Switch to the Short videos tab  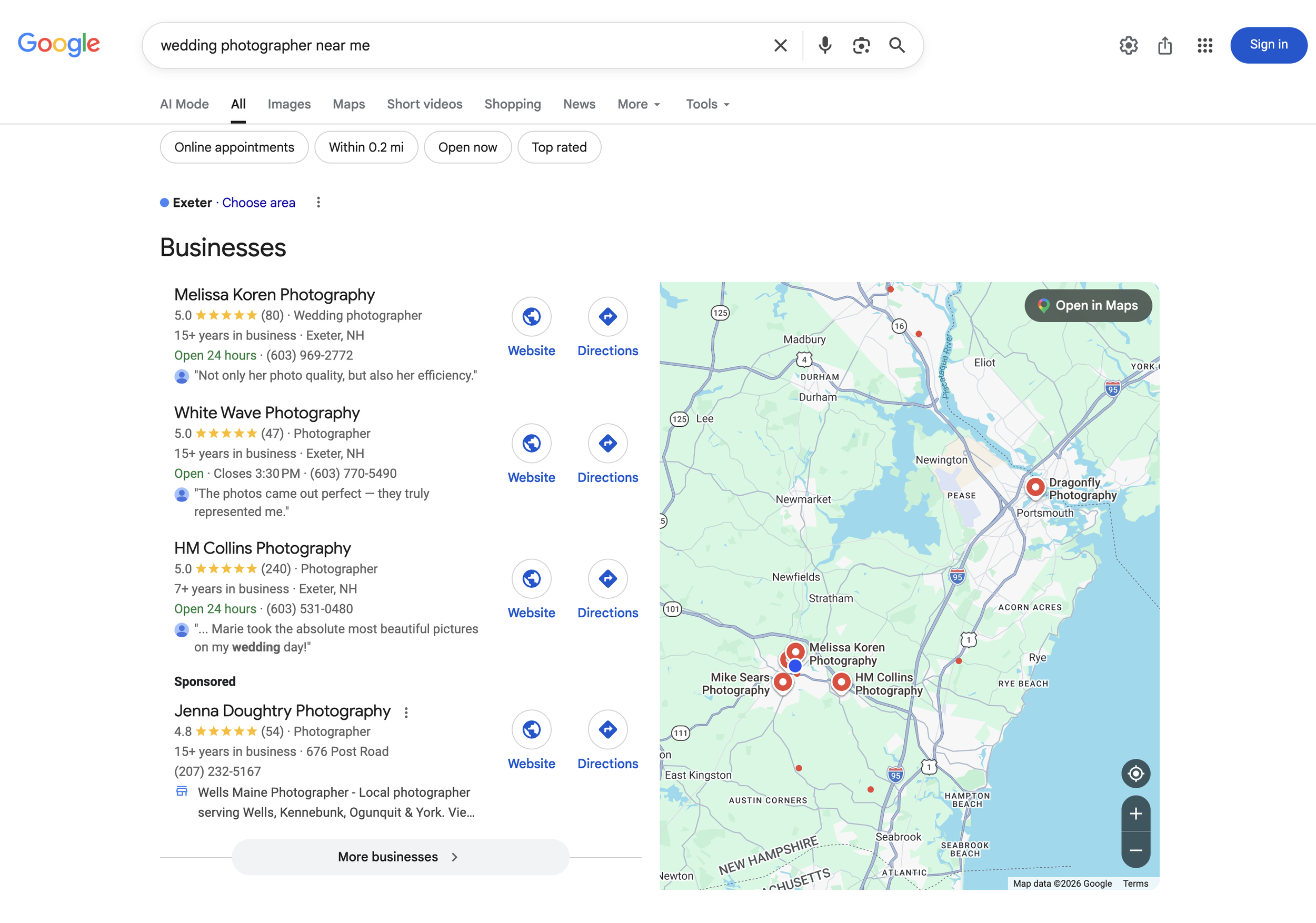coord(425,104)
